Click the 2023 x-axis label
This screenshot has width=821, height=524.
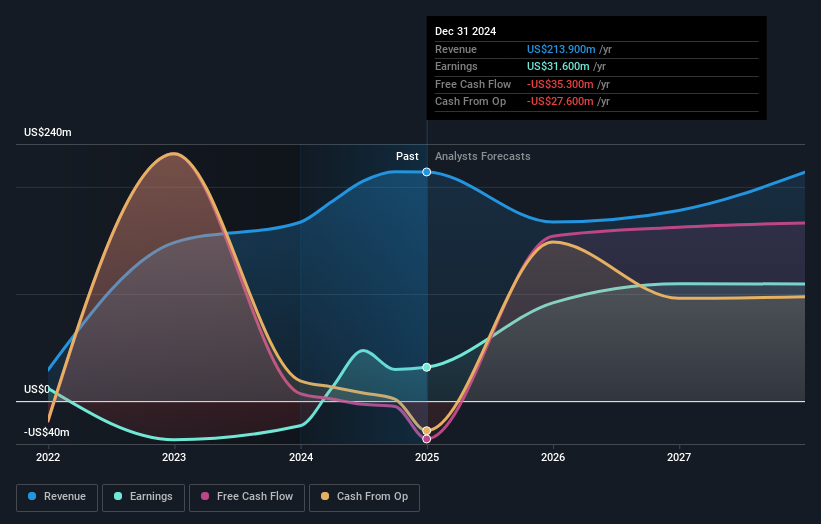point(174,457)
